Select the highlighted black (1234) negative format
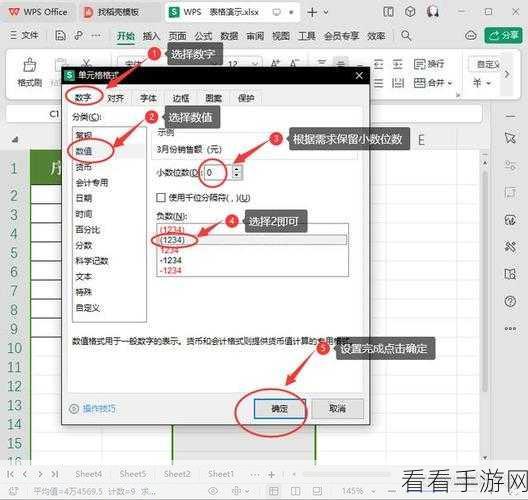 252,240
